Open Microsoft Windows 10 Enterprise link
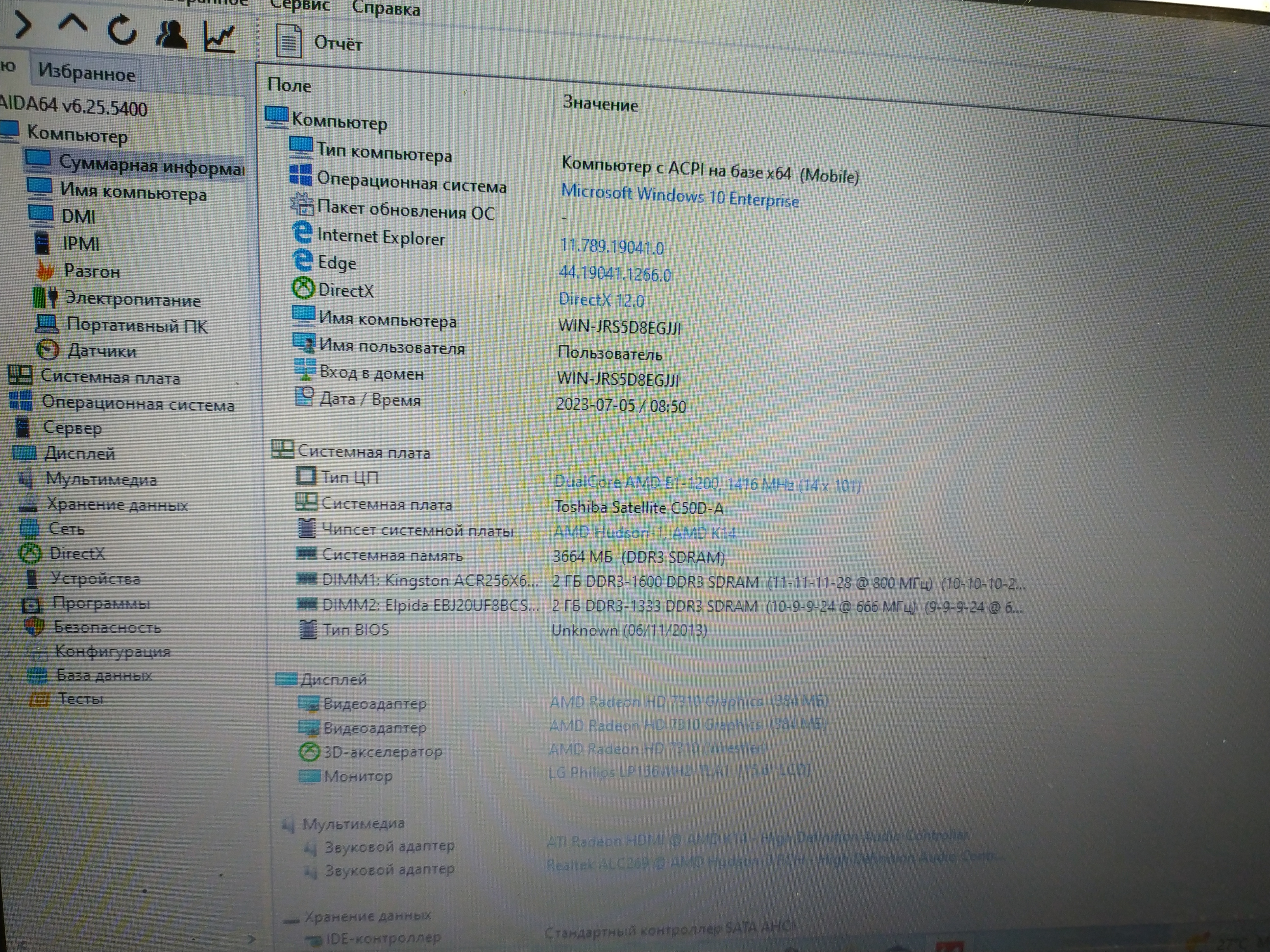The width and height of the screenshot is (1270, 952). 680,196
